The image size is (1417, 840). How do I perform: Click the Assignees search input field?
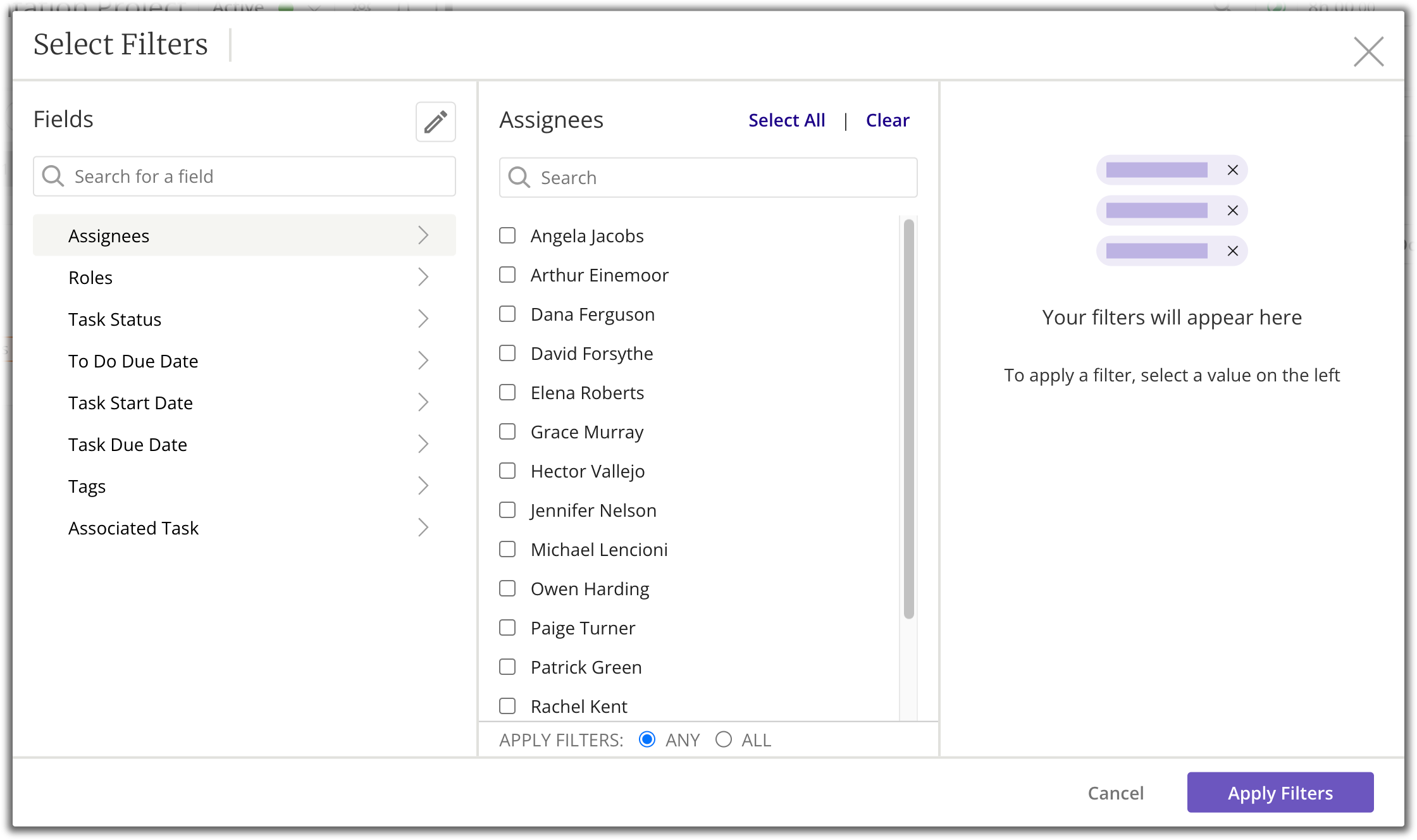[x=709, y=178]
